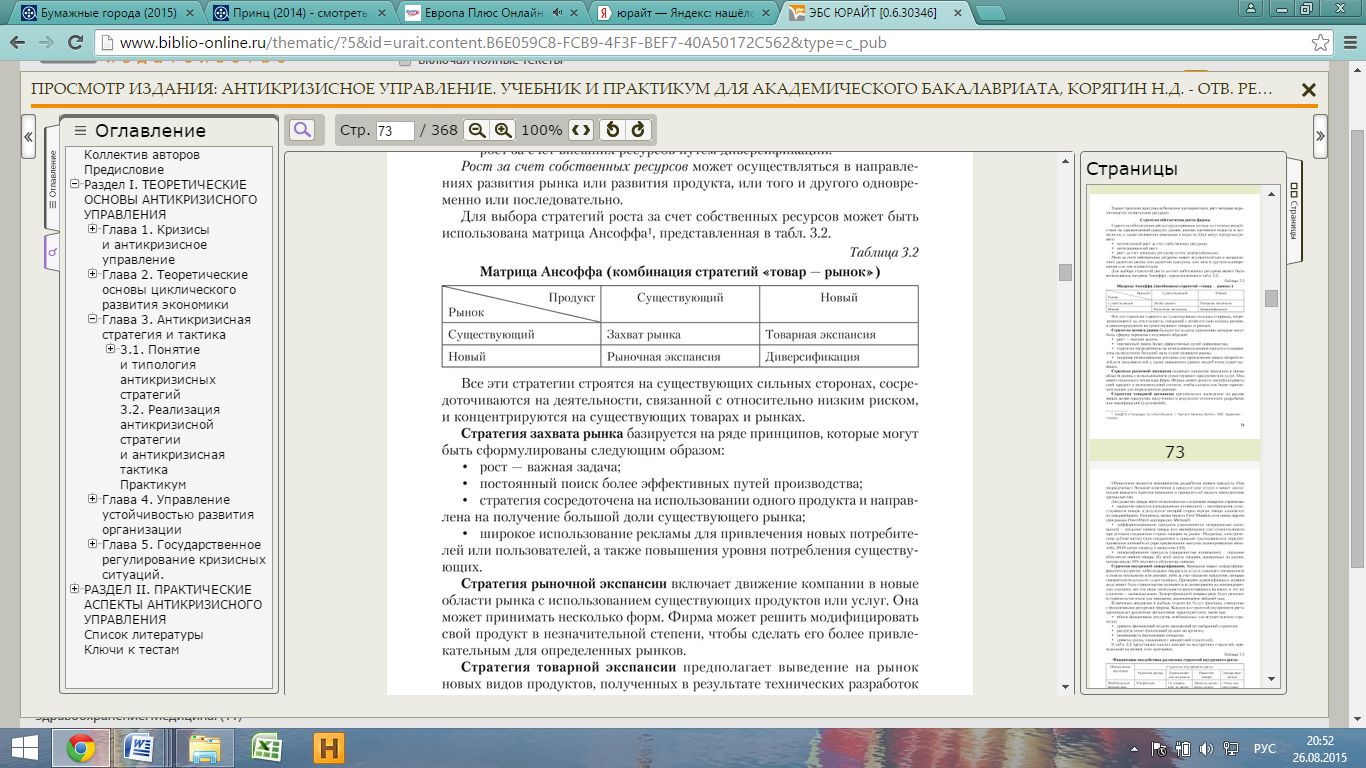The width and height of the screenshot is (1366, 768).
Task: Open File Explorer from the taskbar
Action: coord(204,748)
